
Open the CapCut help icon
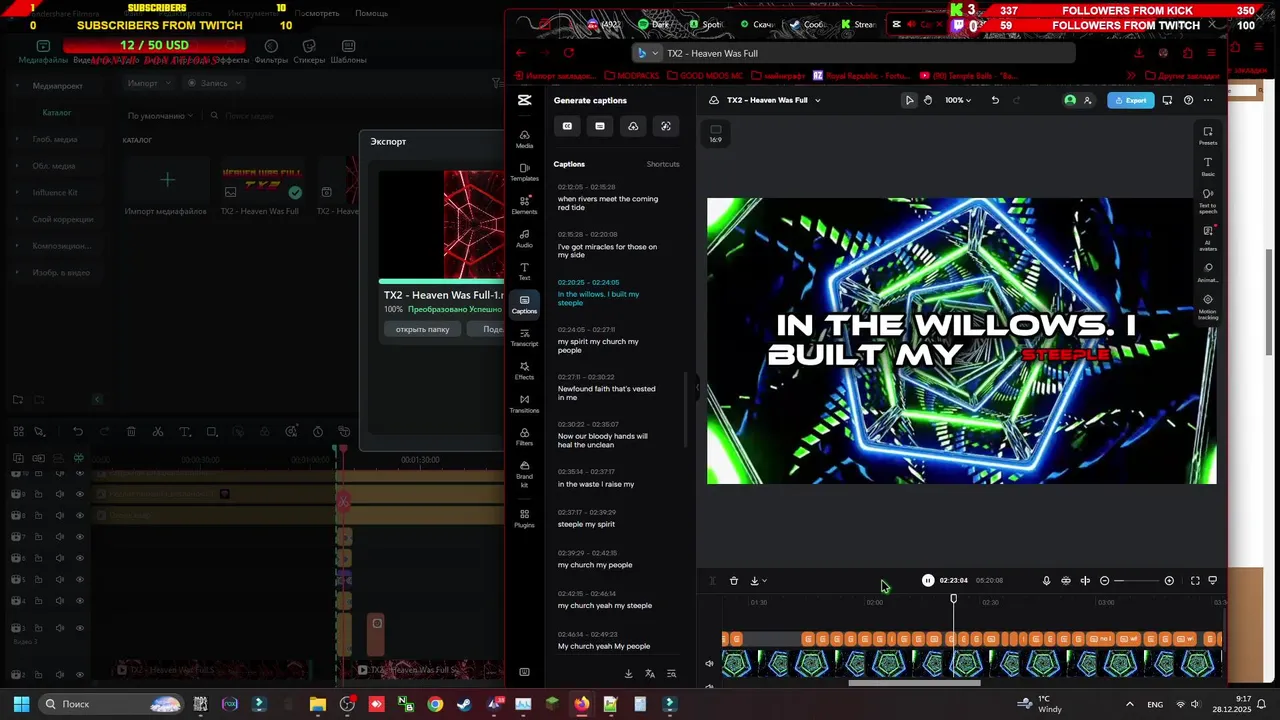coord(1188,100)
